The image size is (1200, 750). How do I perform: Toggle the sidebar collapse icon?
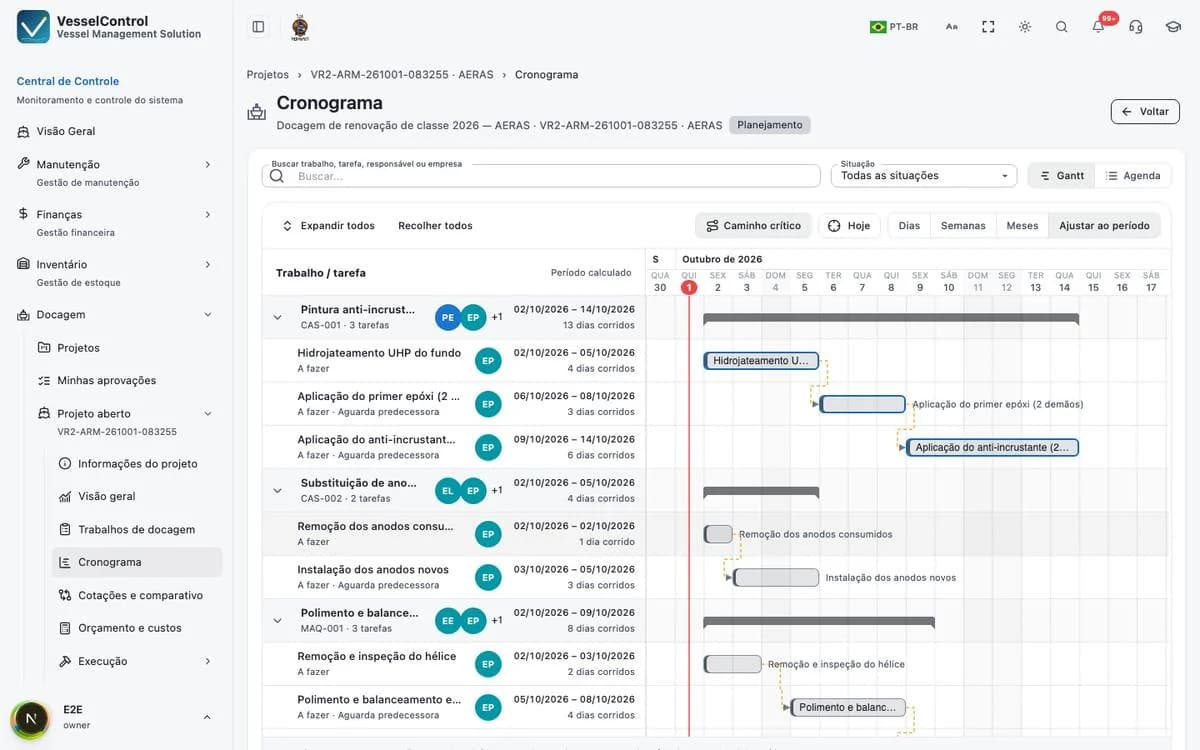(x=258, y=27)
